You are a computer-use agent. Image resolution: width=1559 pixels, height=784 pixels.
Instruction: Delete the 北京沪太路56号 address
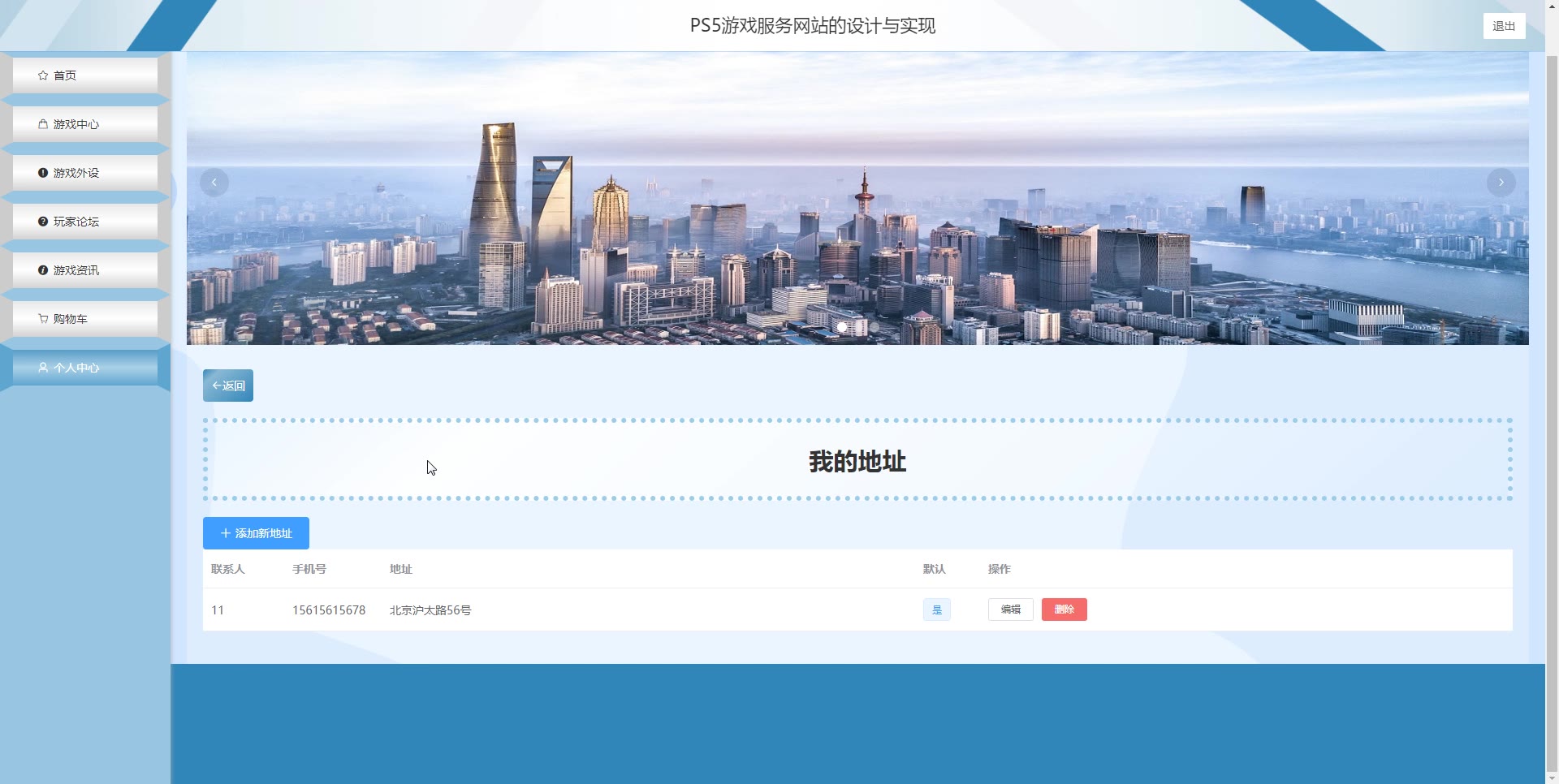(1065, 610)
